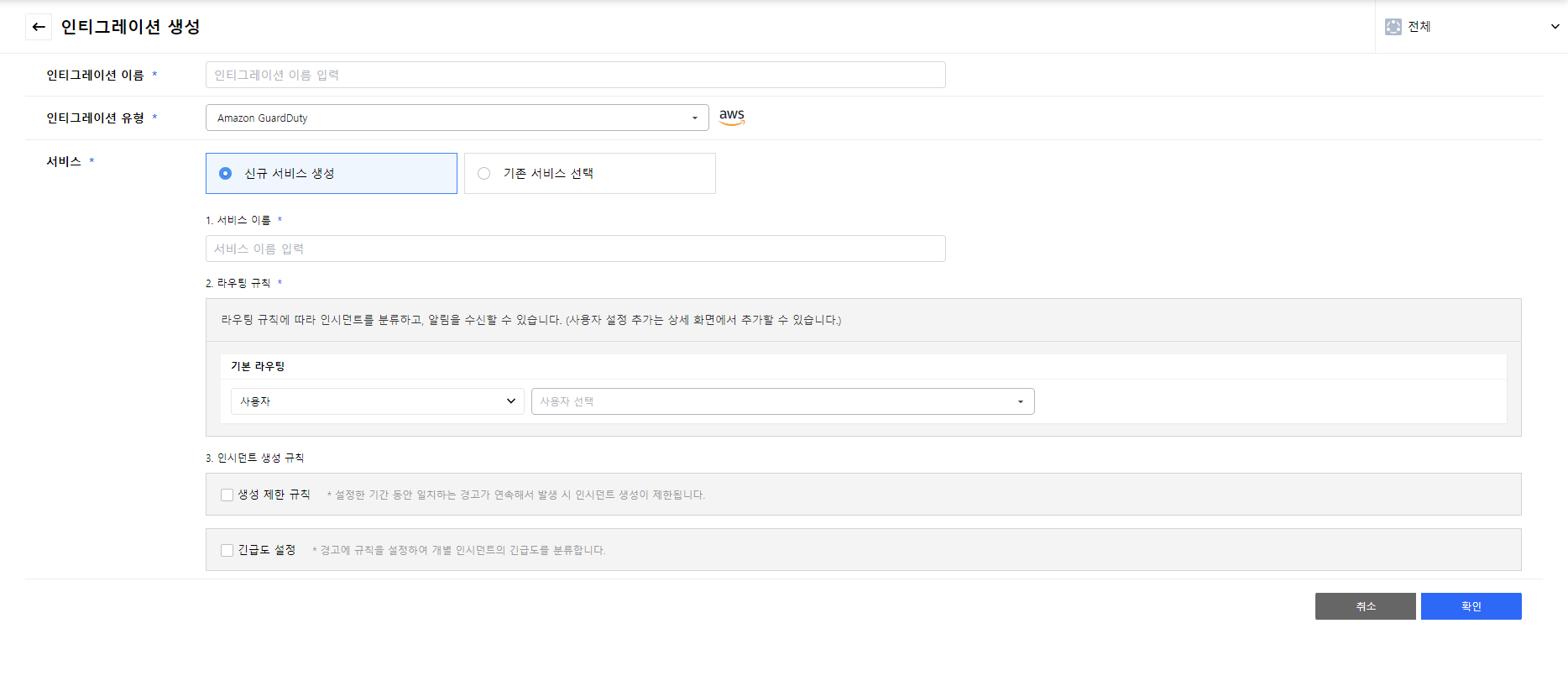
Task: Click the 인티그레이션 생성 page title
Action: pyautogui.click(x=130, y=27)
